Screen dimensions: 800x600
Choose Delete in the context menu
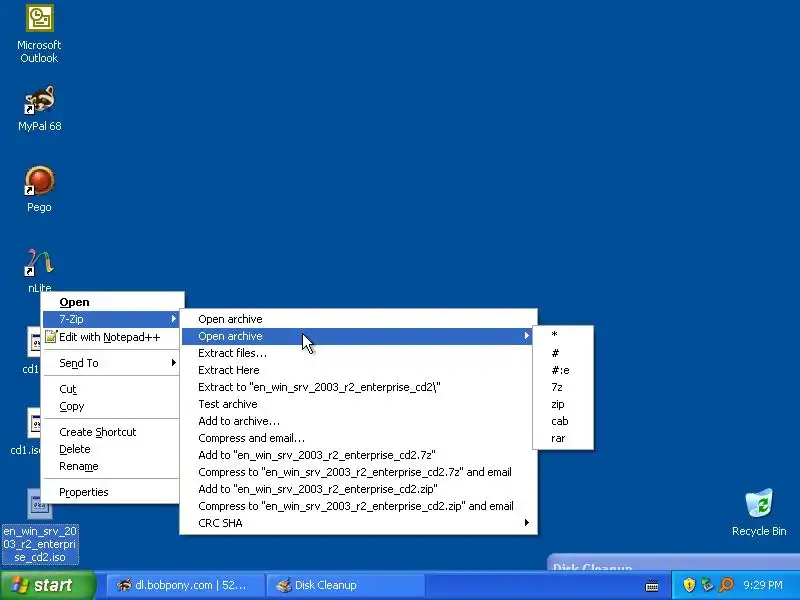coord(111,449)
